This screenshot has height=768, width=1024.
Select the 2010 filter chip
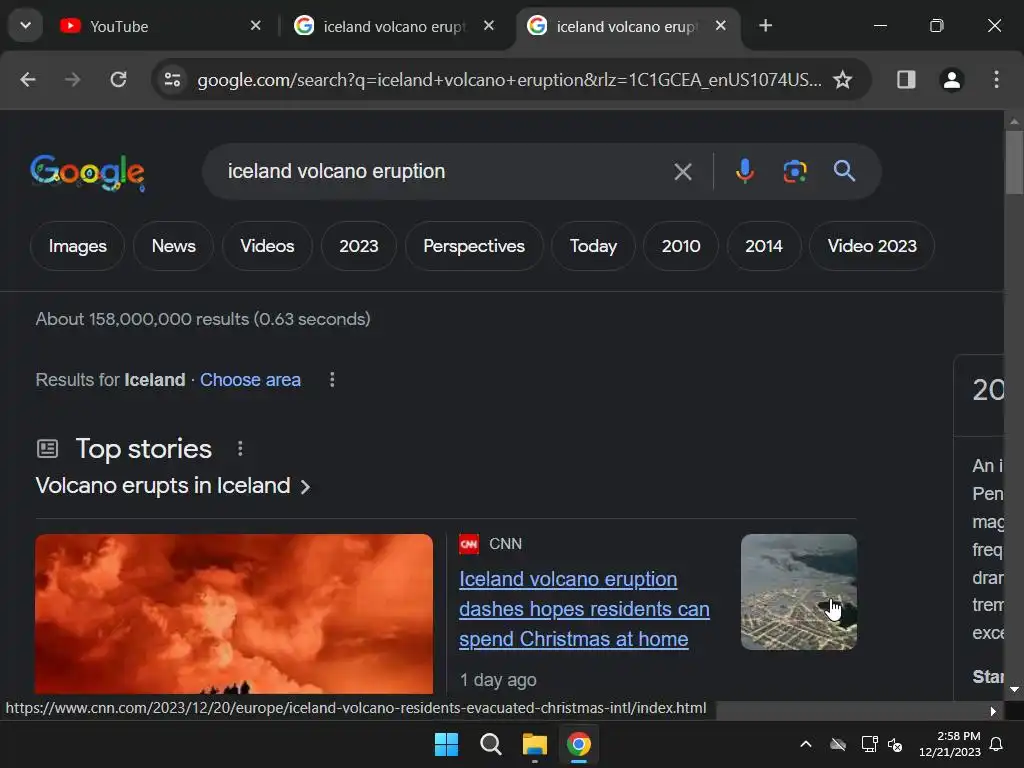point(680,246)
